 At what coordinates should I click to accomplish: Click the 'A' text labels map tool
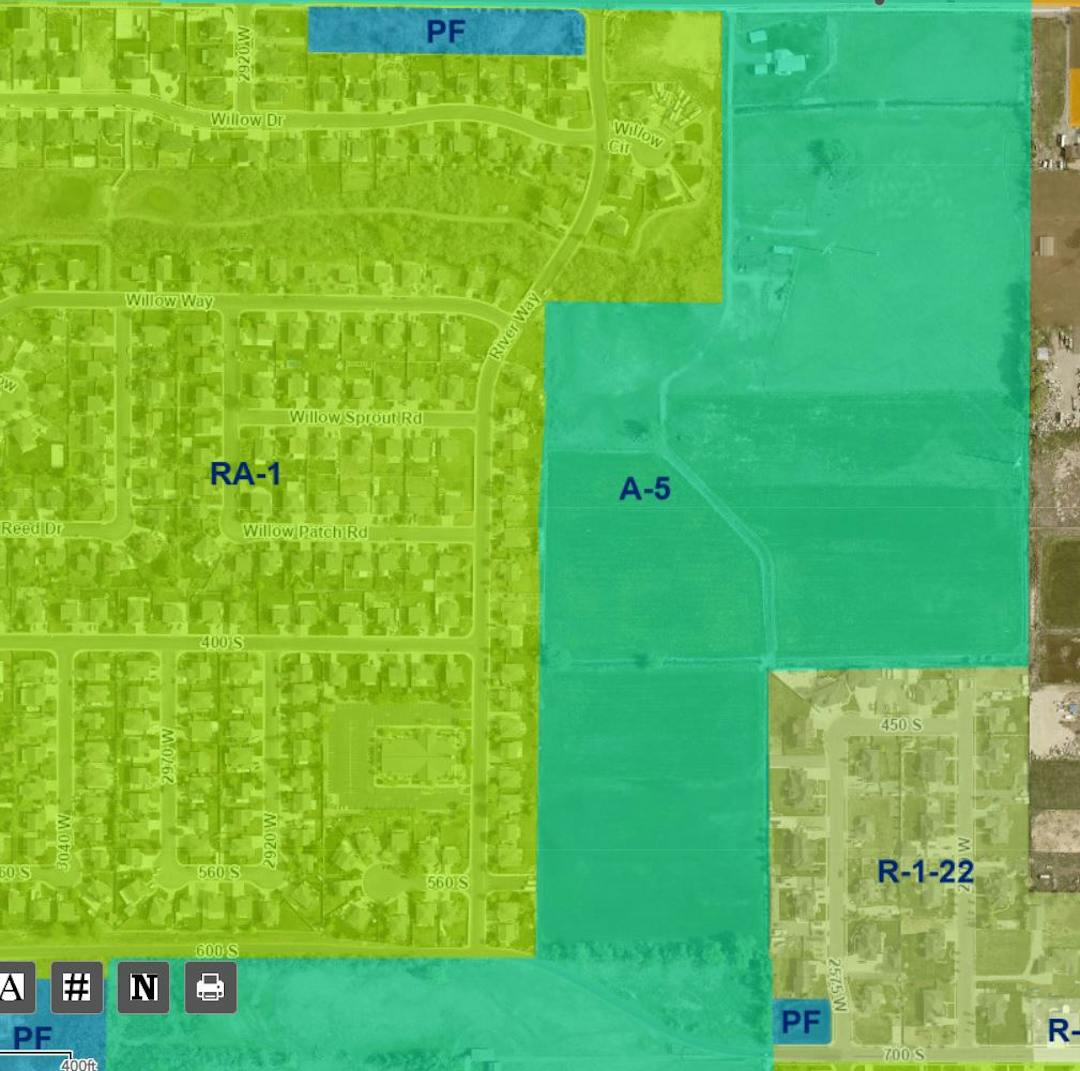pyautogui.click(x=13, y=988)
